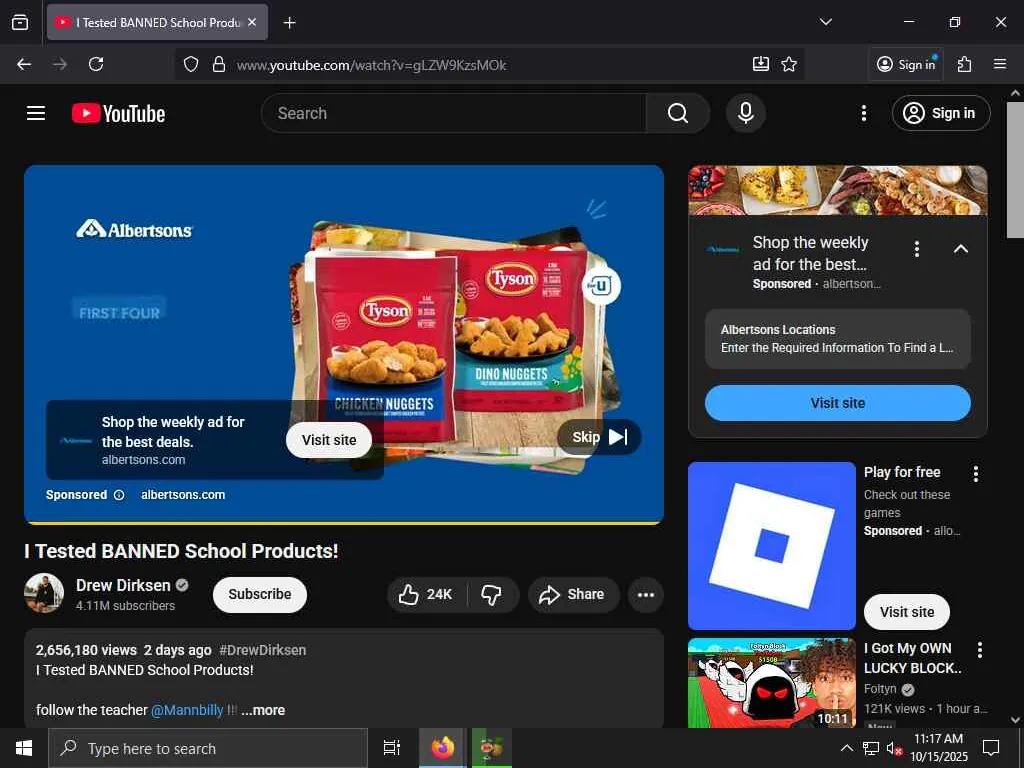This screenshot has width=1024, height=768.
Task: Click the Windows taskbar search box
Action: pos(208,748)
